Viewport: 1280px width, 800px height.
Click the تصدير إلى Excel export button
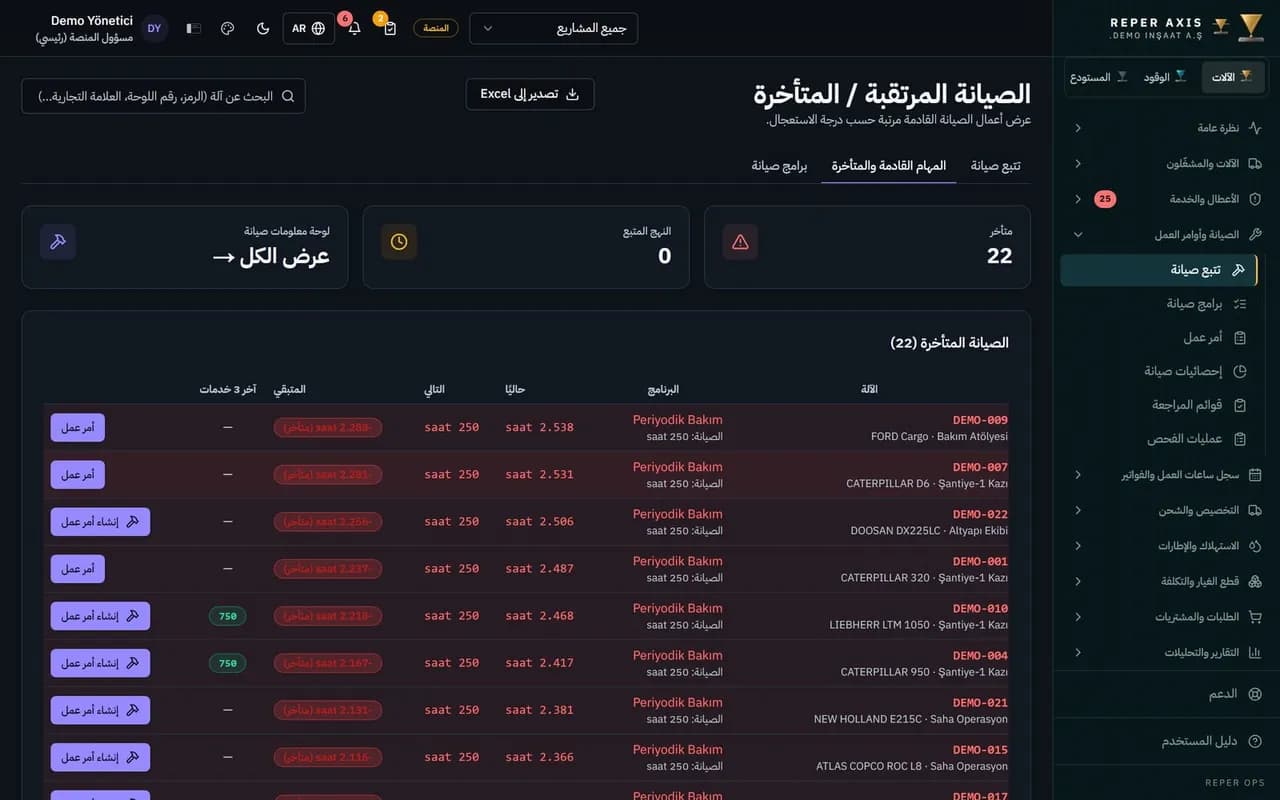click(530, 94)
